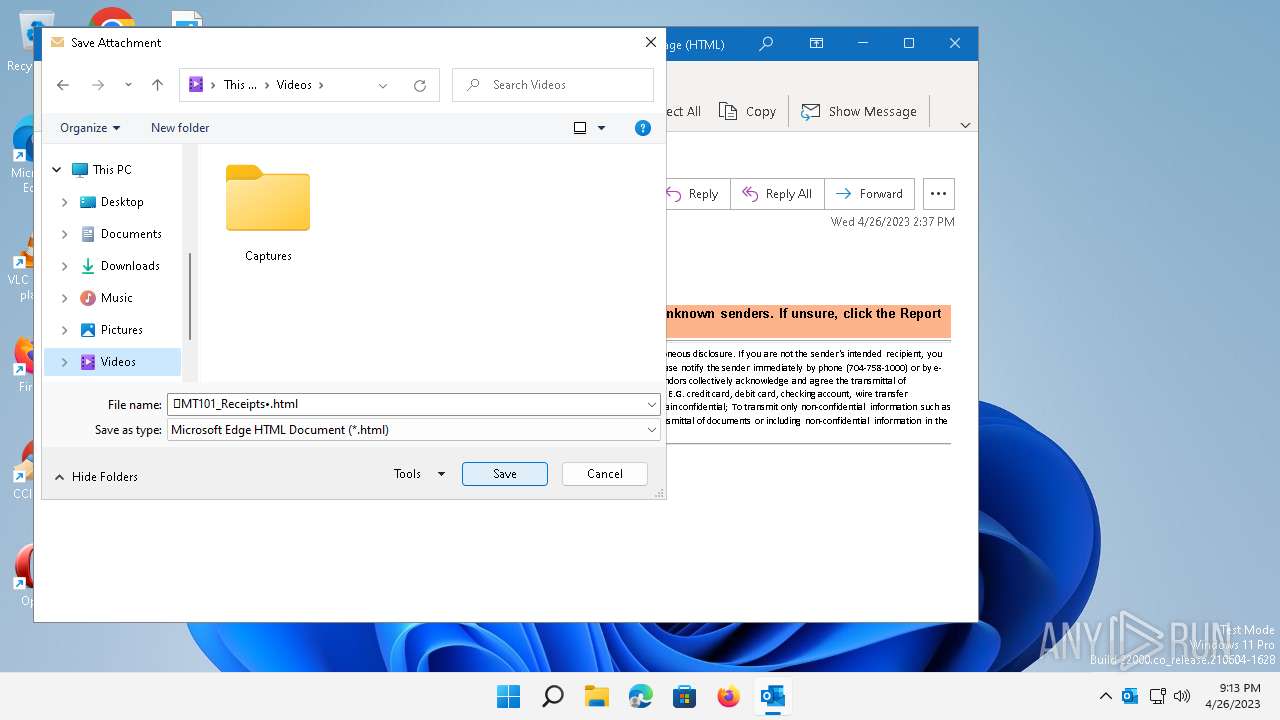1280x720 pixels.
Task: Expand the Downloads tree node
Action: [x=65, y=266]
